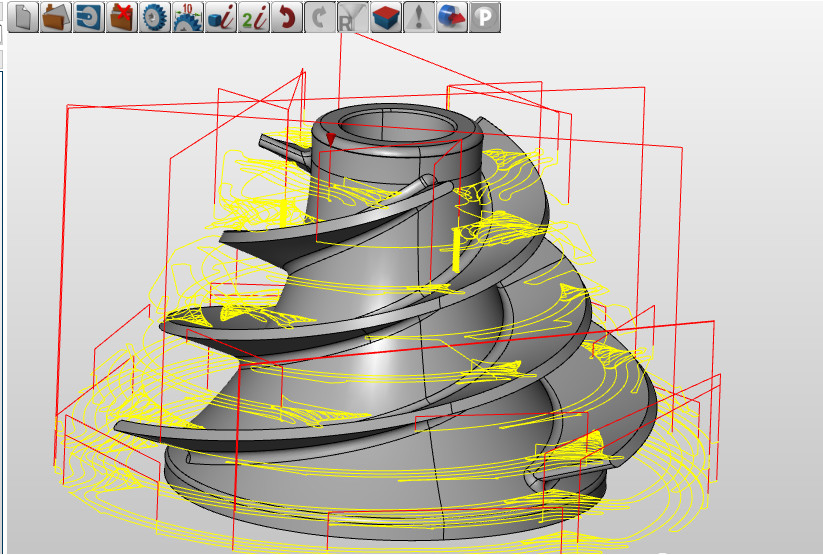The height and width of the screenshot is (555, 823).
Task: Click the gray circular P button
Action: point(485,17)
